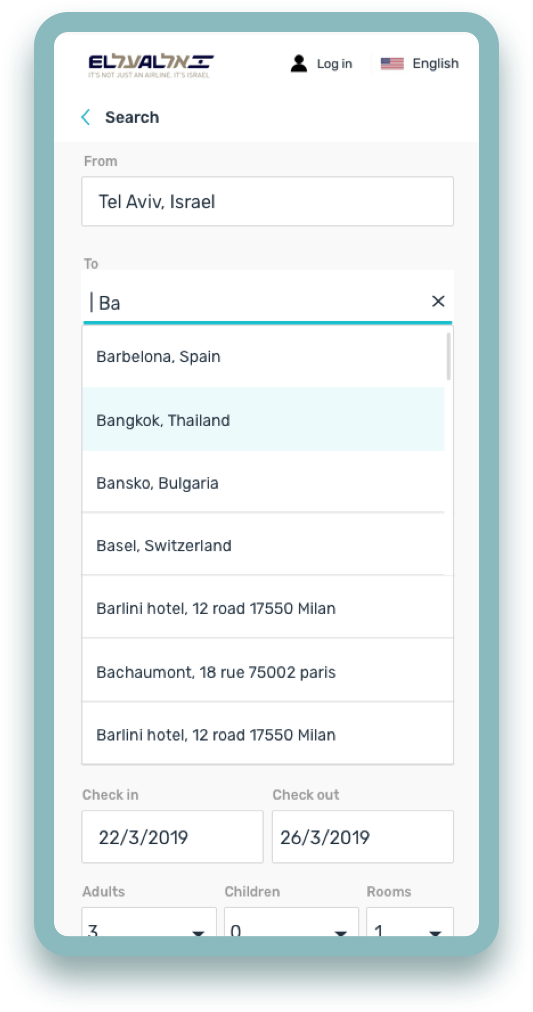Choose Bansko, Bulgaria from list
Image resolution: width=533 pixels, height=1012 pixels.
click(263, 483)
